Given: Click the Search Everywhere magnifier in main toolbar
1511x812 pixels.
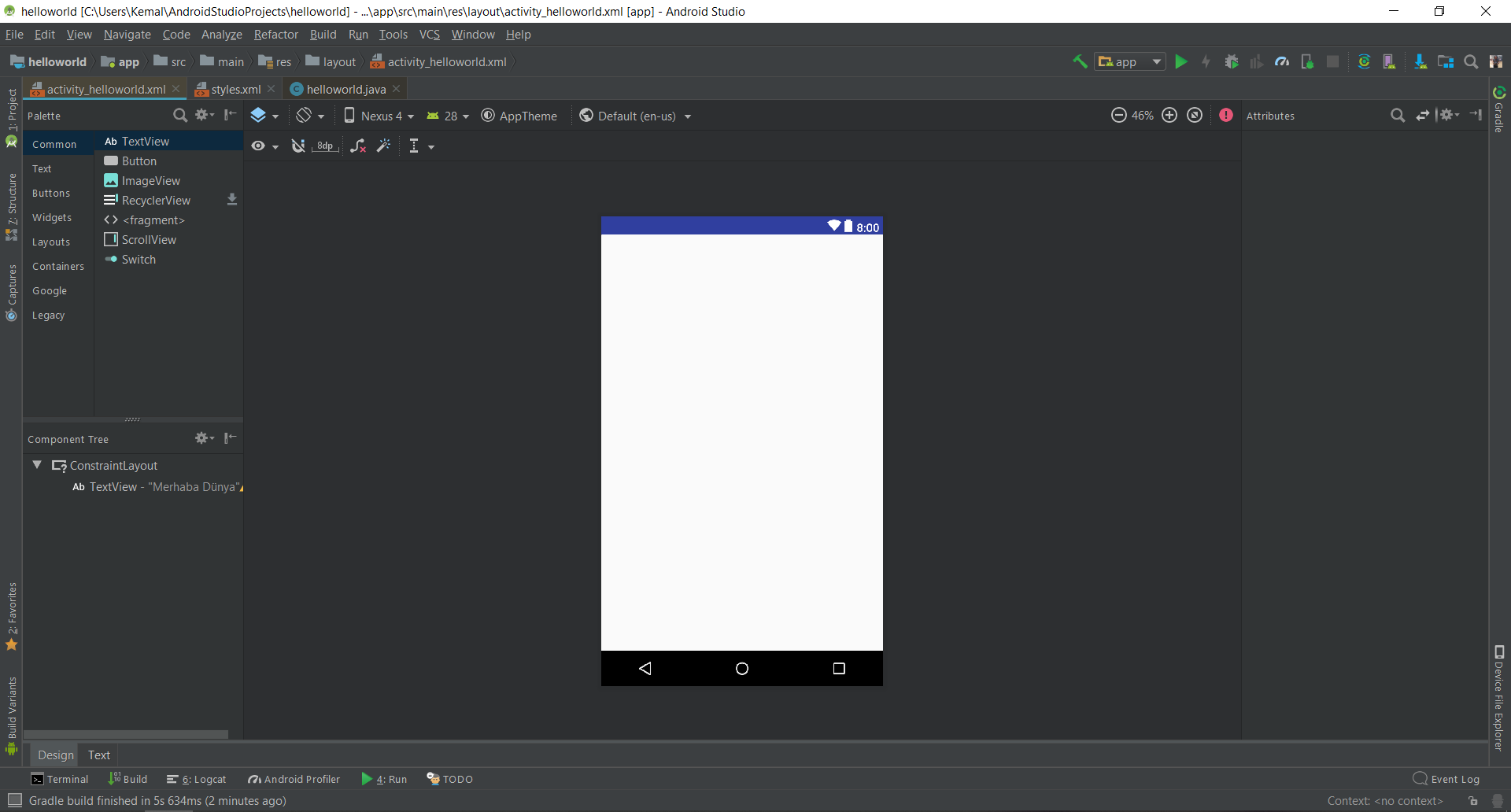Looking at the screenshot, I should click(x=1471, y=61).
